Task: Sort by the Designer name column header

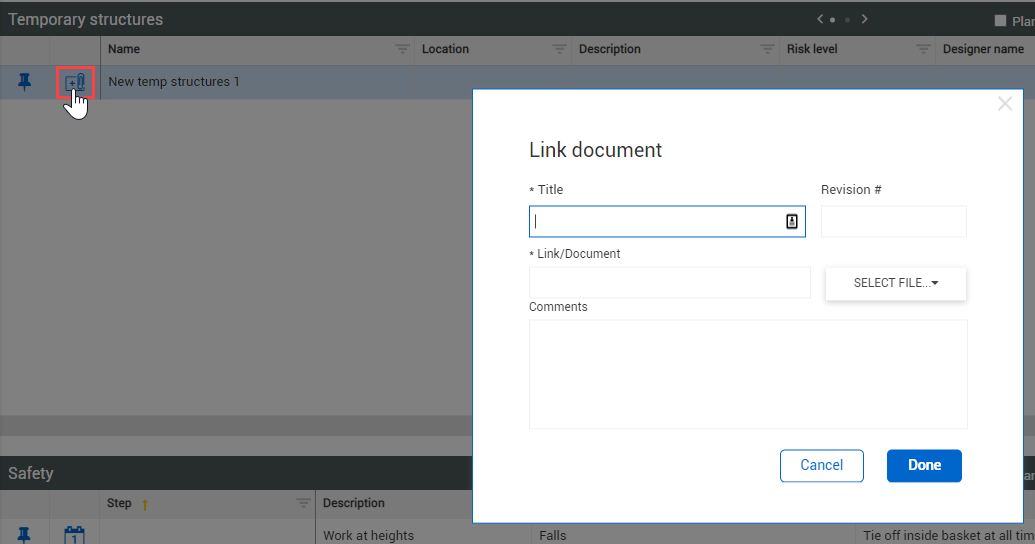Action: click(x=983, y=49)
